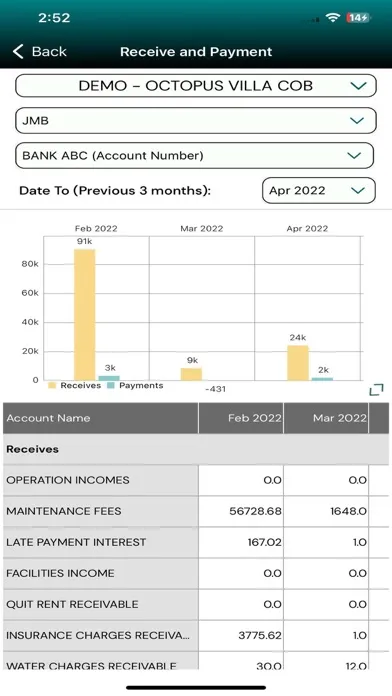This screenshot has width=392, height=696.
Task: Click the 2:52 clock in status bar
Action: (x=54, y=18)
